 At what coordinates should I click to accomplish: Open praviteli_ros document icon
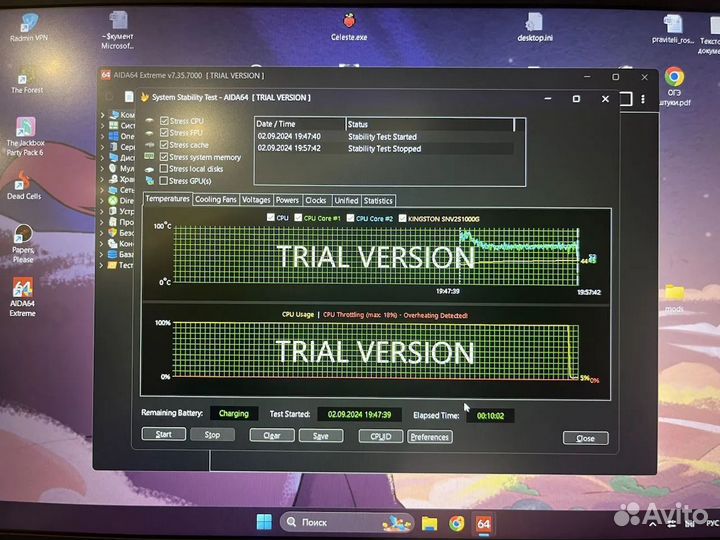673,28
